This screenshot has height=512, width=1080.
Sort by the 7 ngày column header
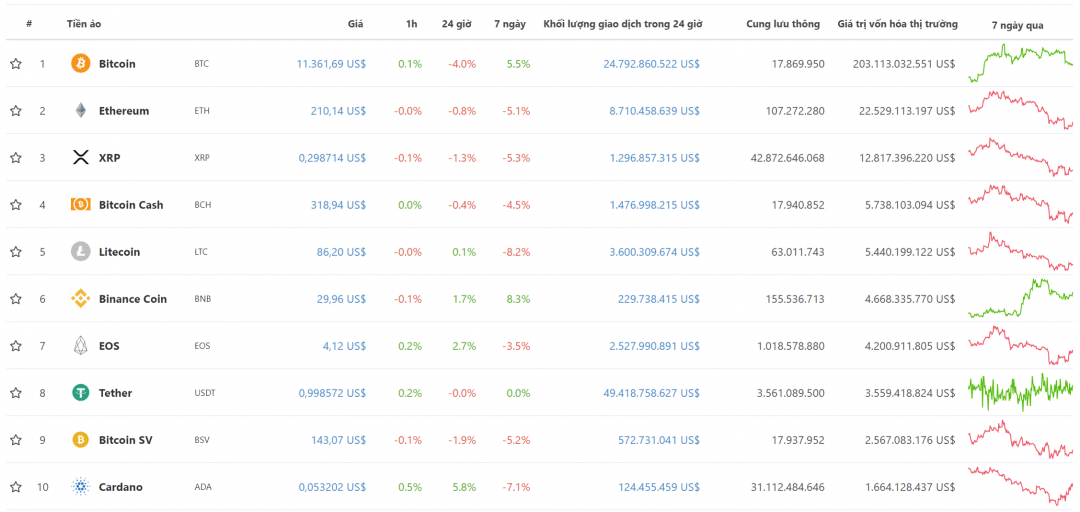coord(510,23)
